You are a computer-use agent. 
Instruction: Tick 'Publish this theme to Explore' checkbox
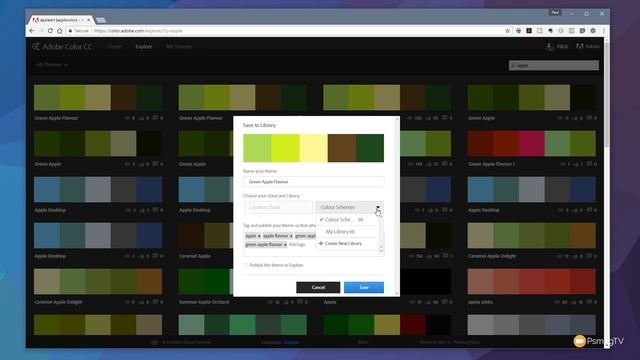[246, 265]
